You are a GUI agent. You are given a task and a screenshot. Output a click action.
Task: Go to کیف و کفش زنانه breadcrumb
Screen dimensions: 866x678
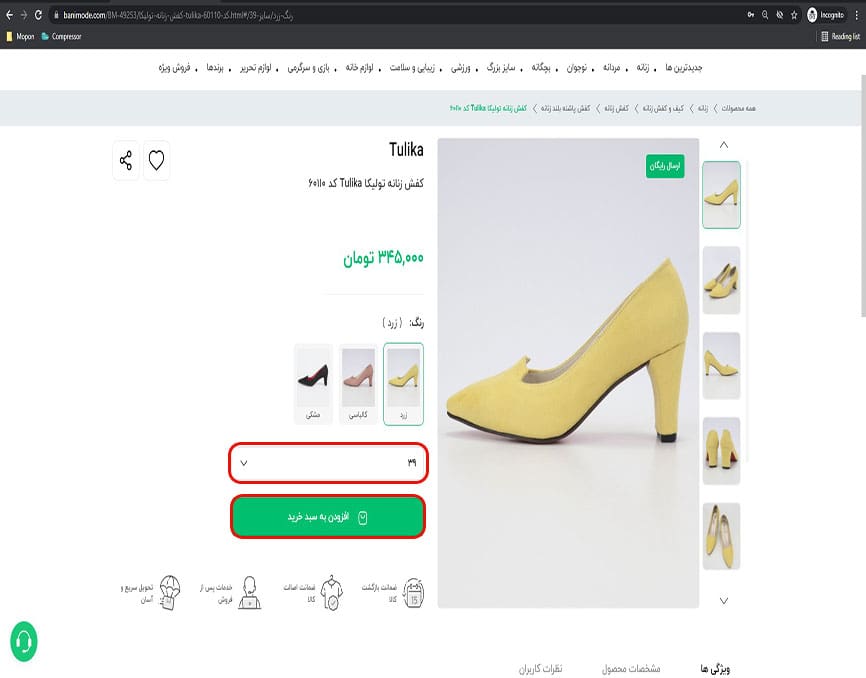pyautogui.click(x=663, y=108)
